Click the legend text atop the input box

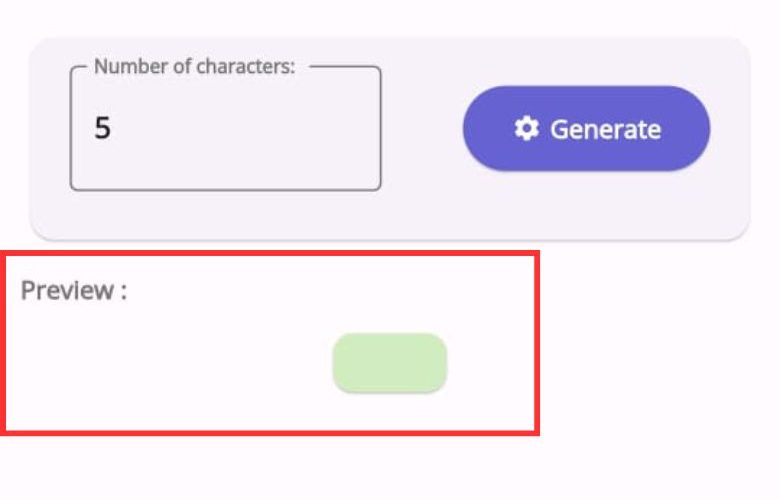[194, 68]
